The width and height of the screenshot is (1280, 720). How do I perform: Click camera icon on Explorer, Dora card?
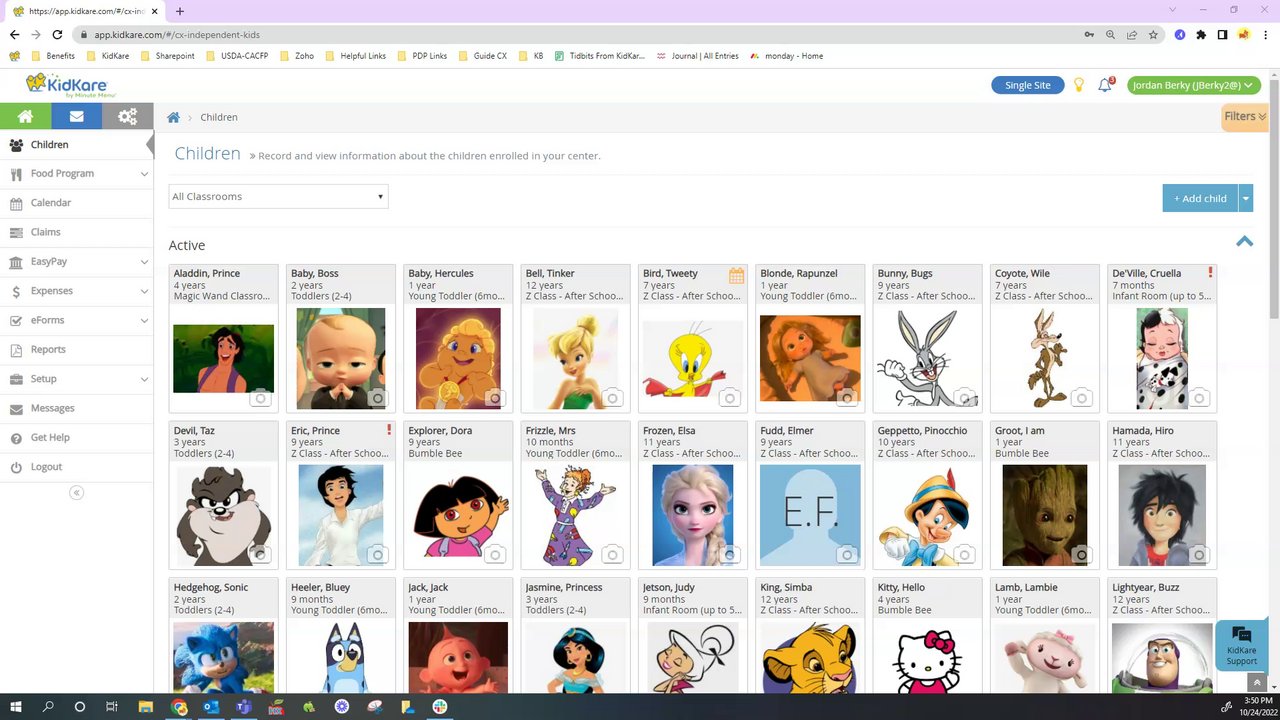[494, 555]
